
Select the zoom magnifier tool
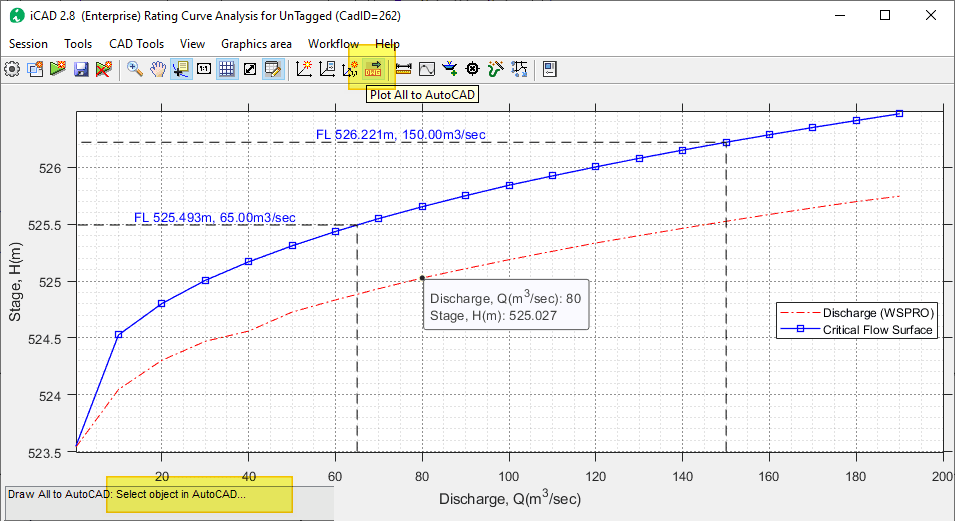(x=134, y=69)
